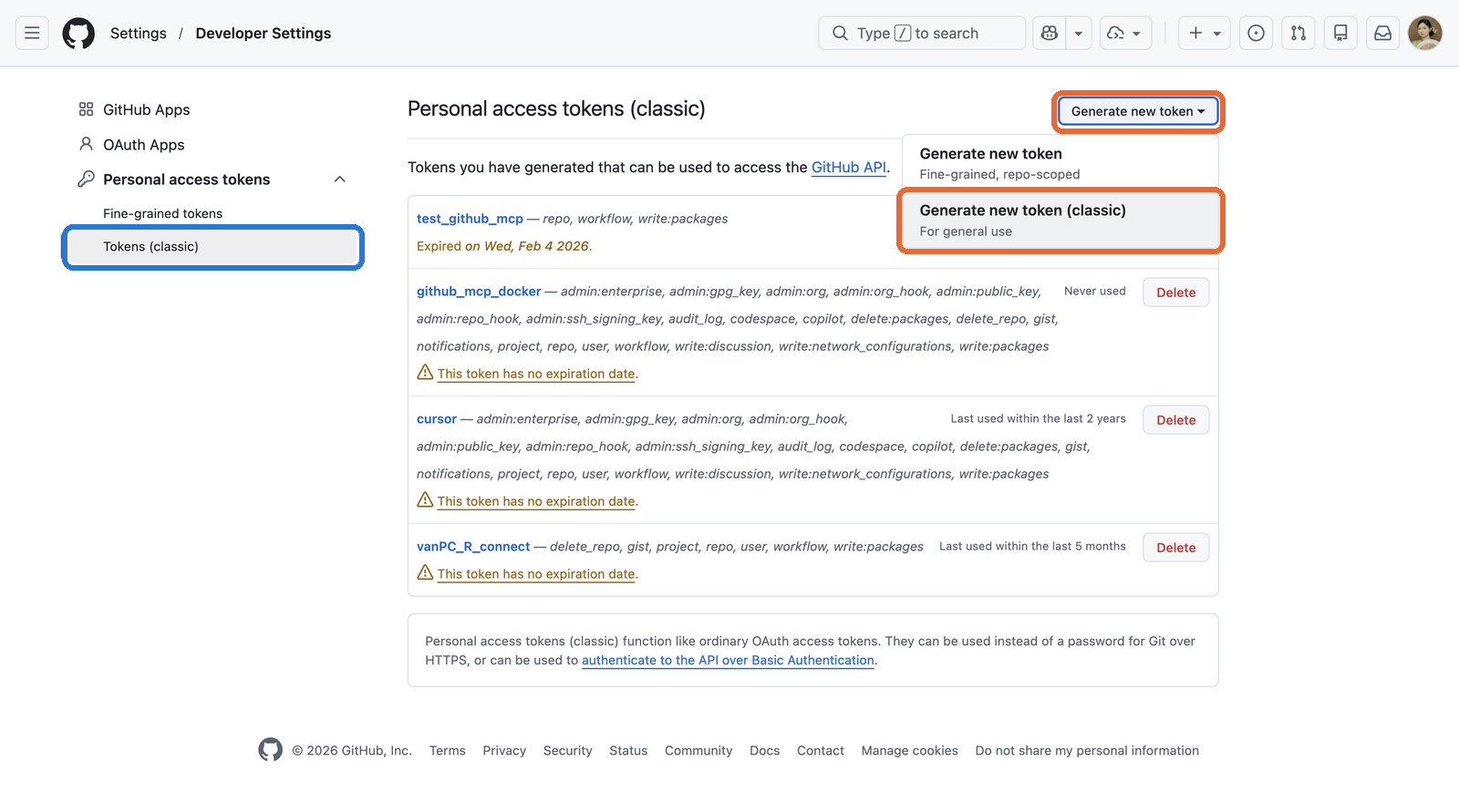Click Manage cookies in the footer

(909, 751)
